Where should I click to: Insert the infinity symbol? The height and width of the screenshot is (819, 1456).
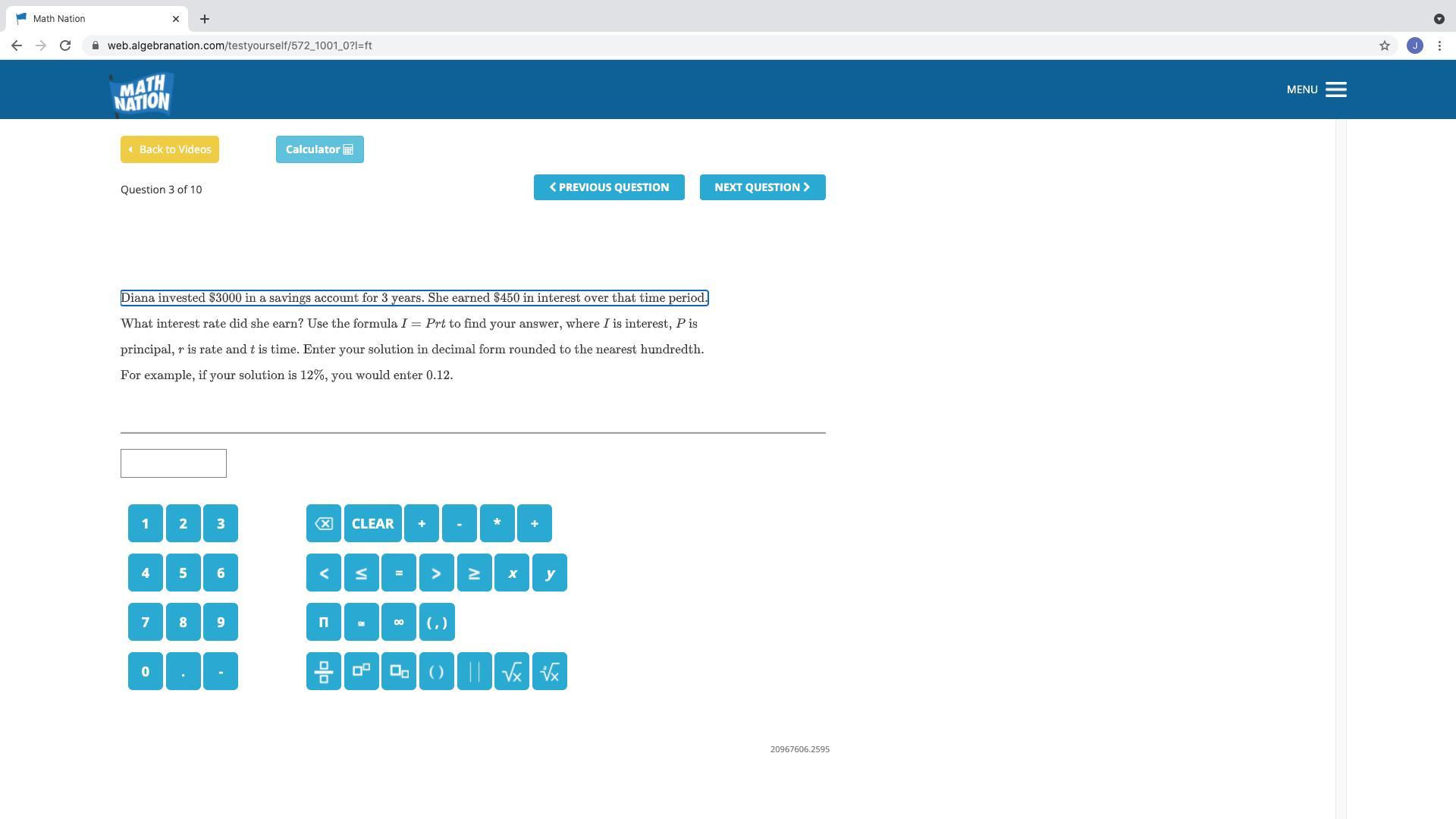[399, 622]
